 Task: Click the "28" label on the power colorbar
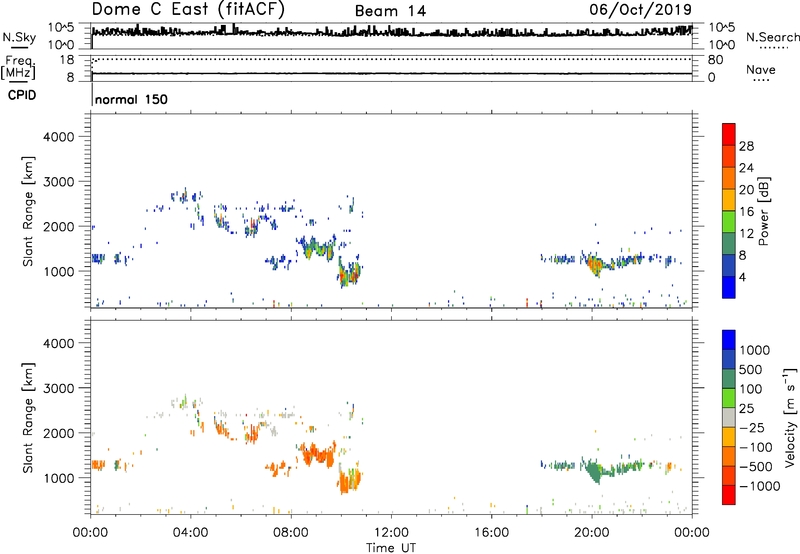coord(746,146)
